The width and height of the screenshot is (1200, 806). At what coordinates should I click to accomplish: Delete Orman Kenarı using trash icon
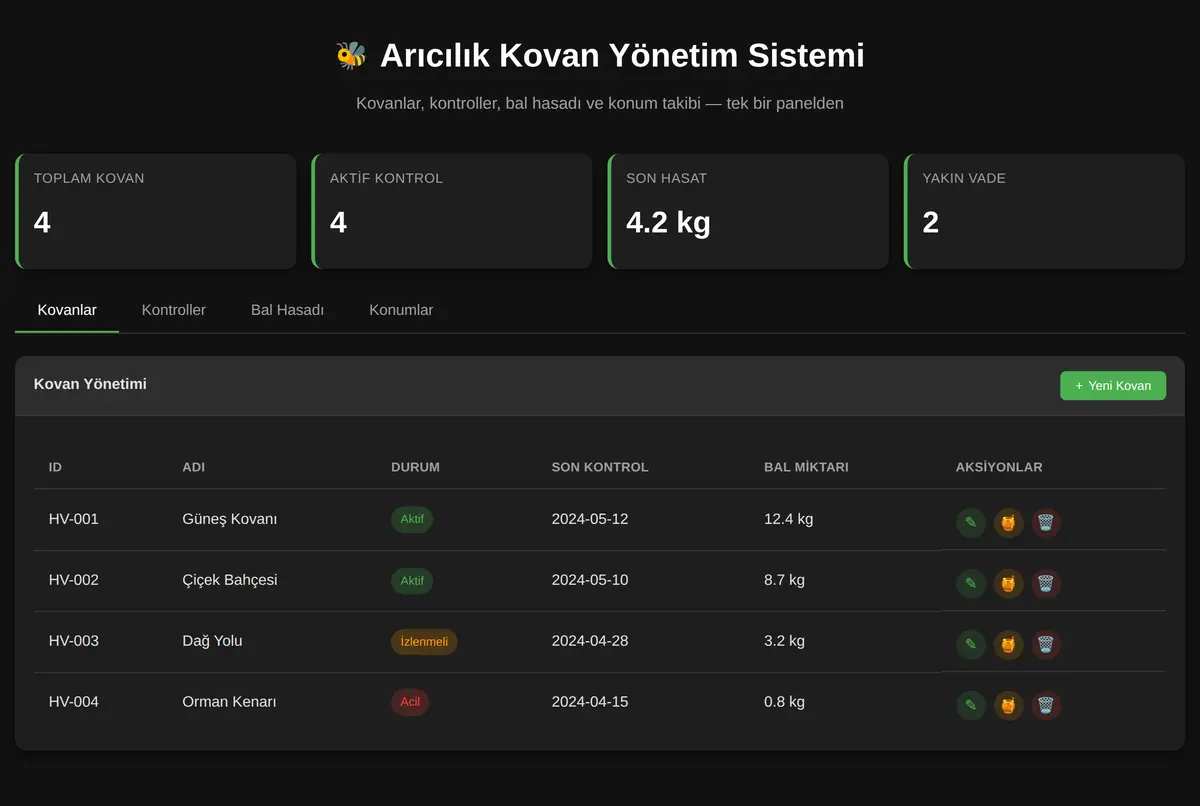[1045, 705]
